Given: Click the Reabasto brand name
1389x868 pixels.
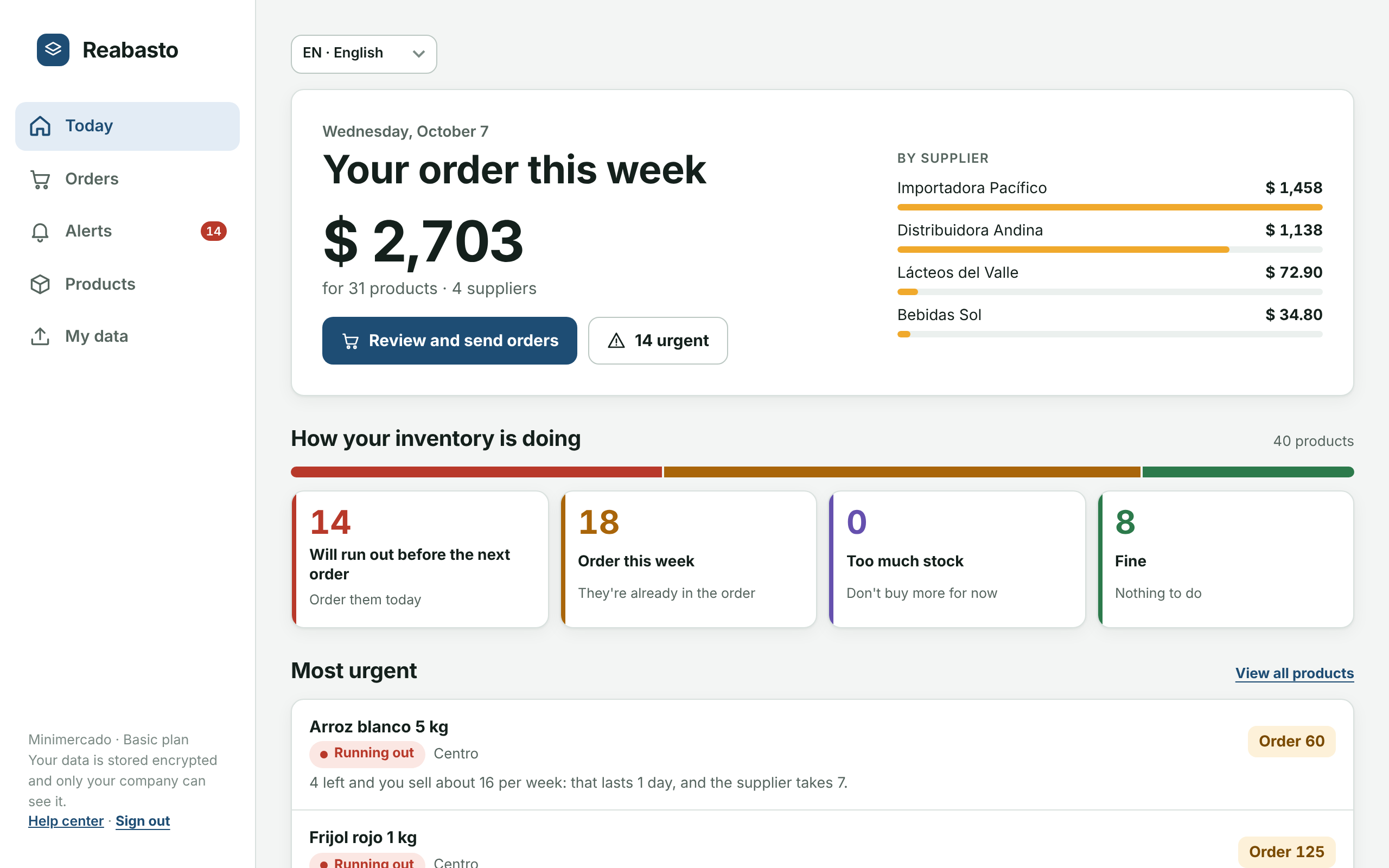Looking at the screenshot, I should point(130,50).
